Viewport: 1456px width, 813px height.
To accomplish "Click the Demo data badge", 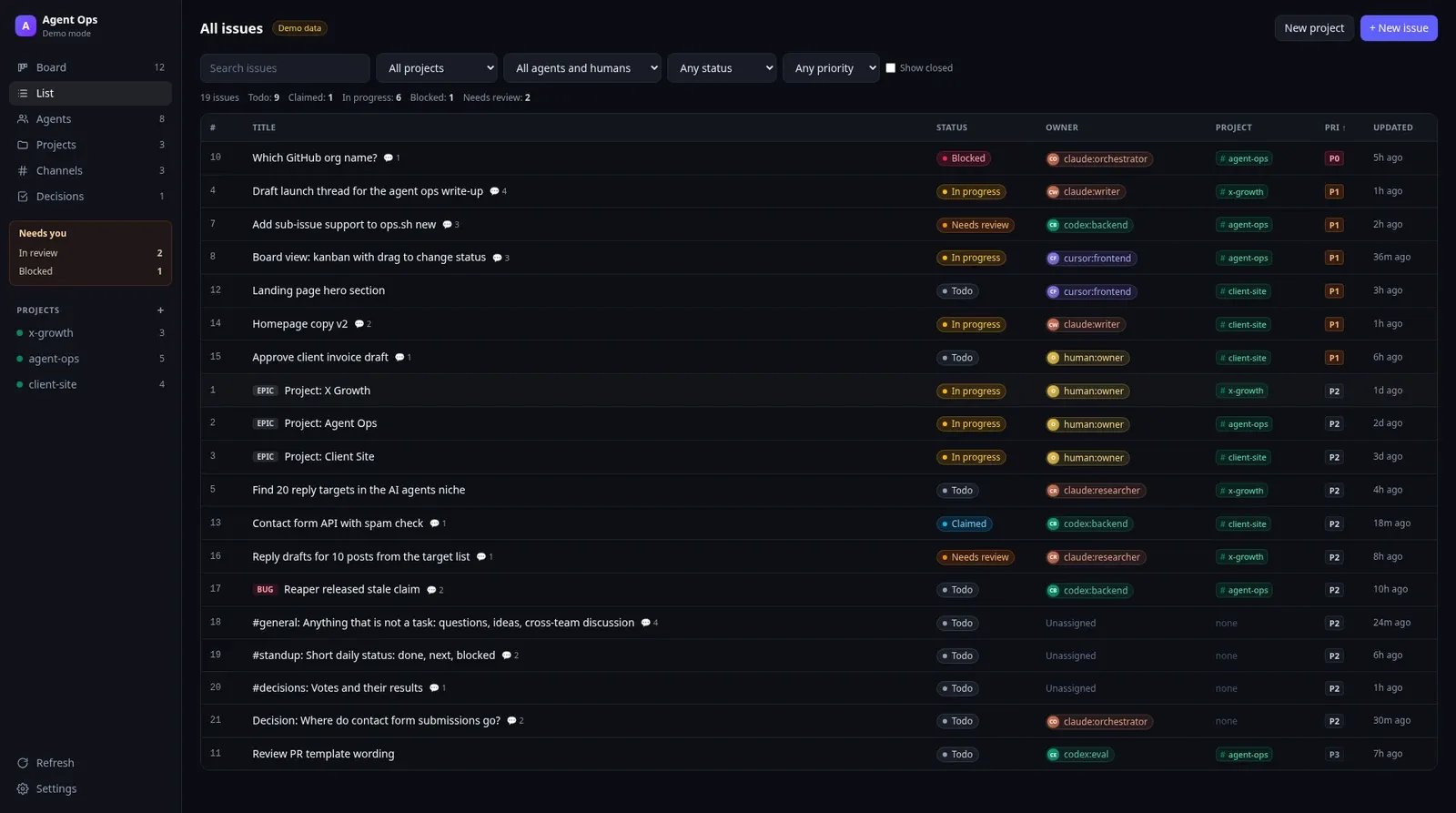I will [299, 28].
